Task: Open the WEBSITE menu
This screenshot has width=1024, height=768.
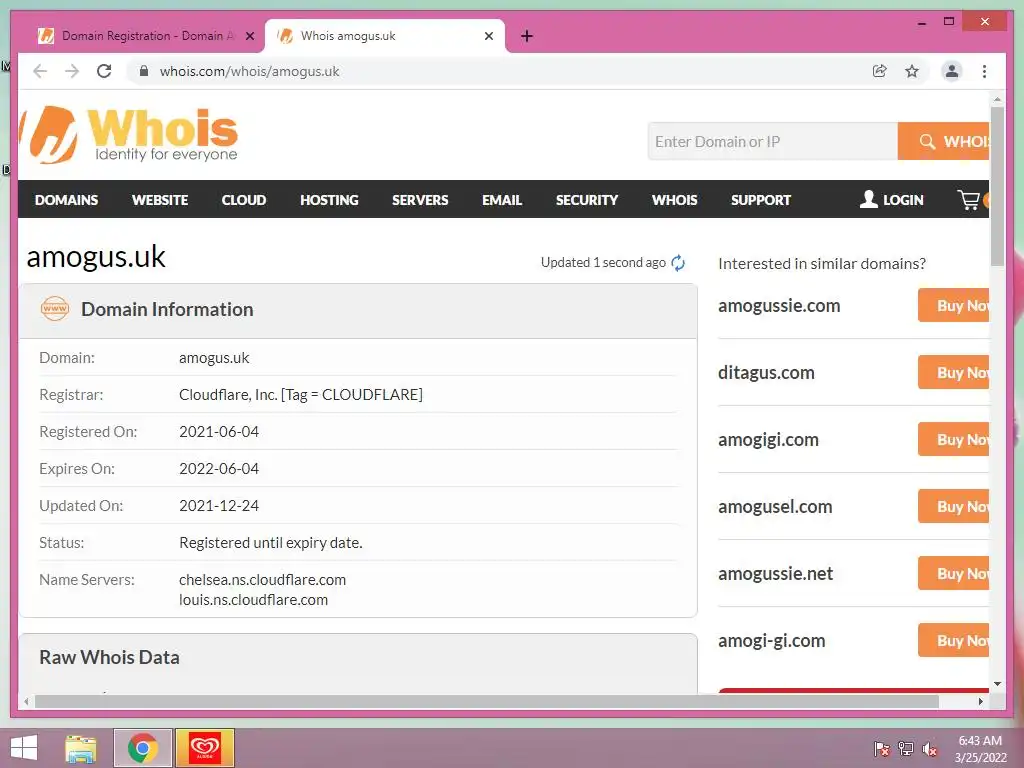Action: (x=160, y=200)
